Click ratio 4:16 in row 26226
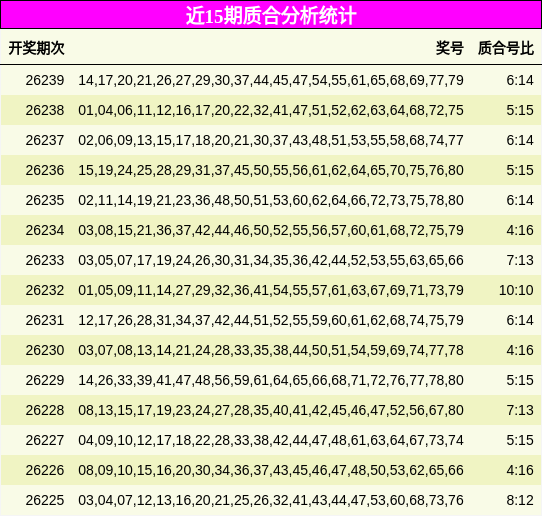542x516 pixels. coord(520,470)
